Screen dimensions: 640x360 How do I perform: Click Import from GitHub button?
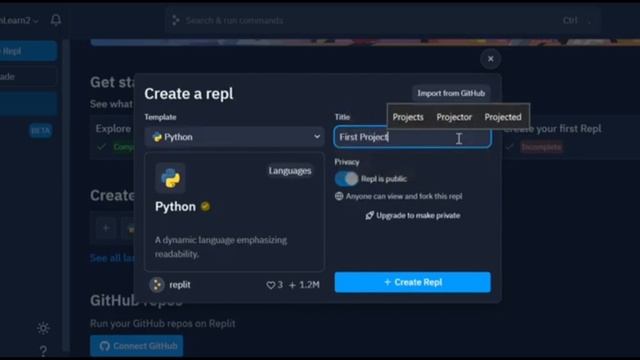coord(451,93)
